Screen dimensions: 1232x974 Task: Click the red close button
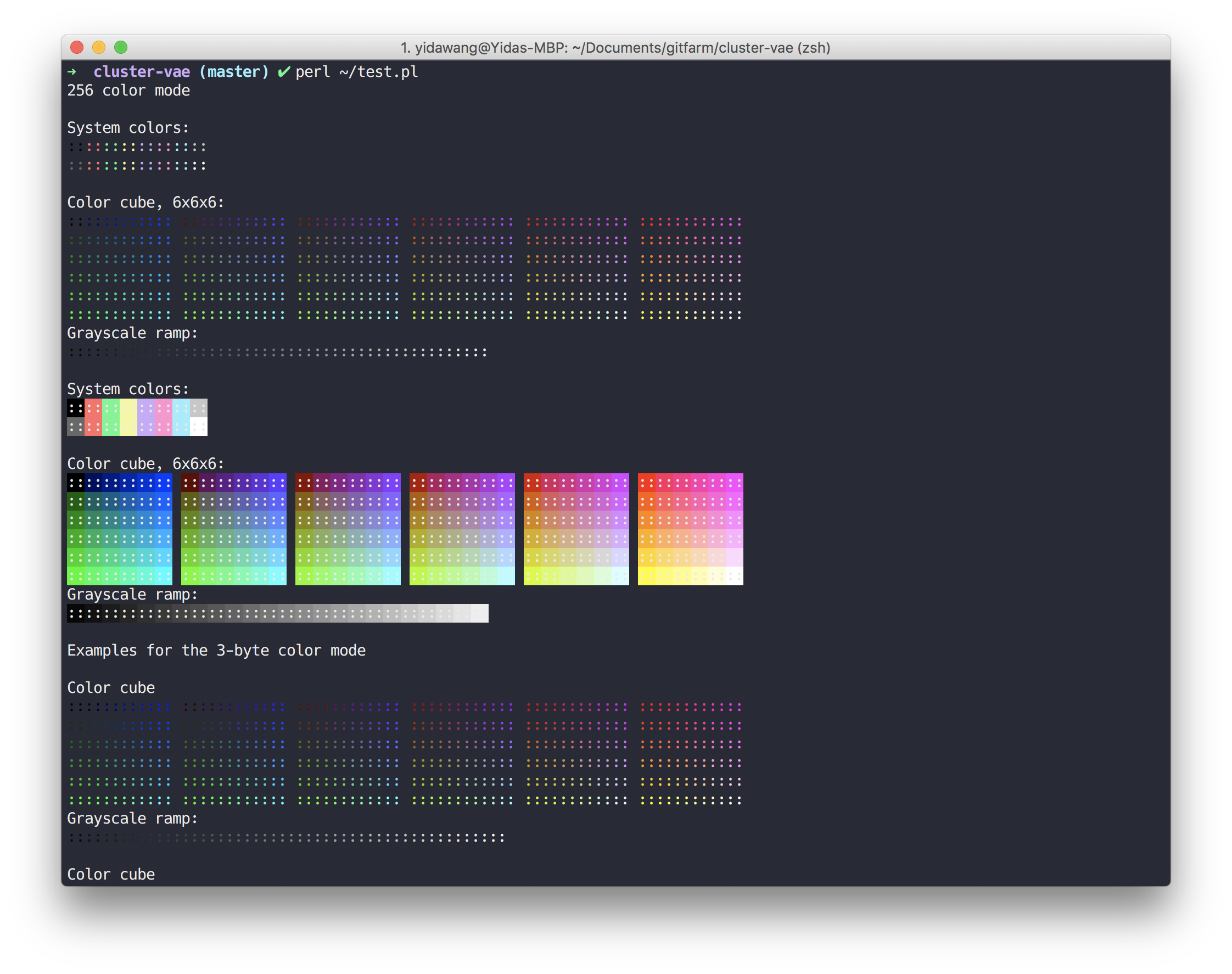tap(76, 48)
